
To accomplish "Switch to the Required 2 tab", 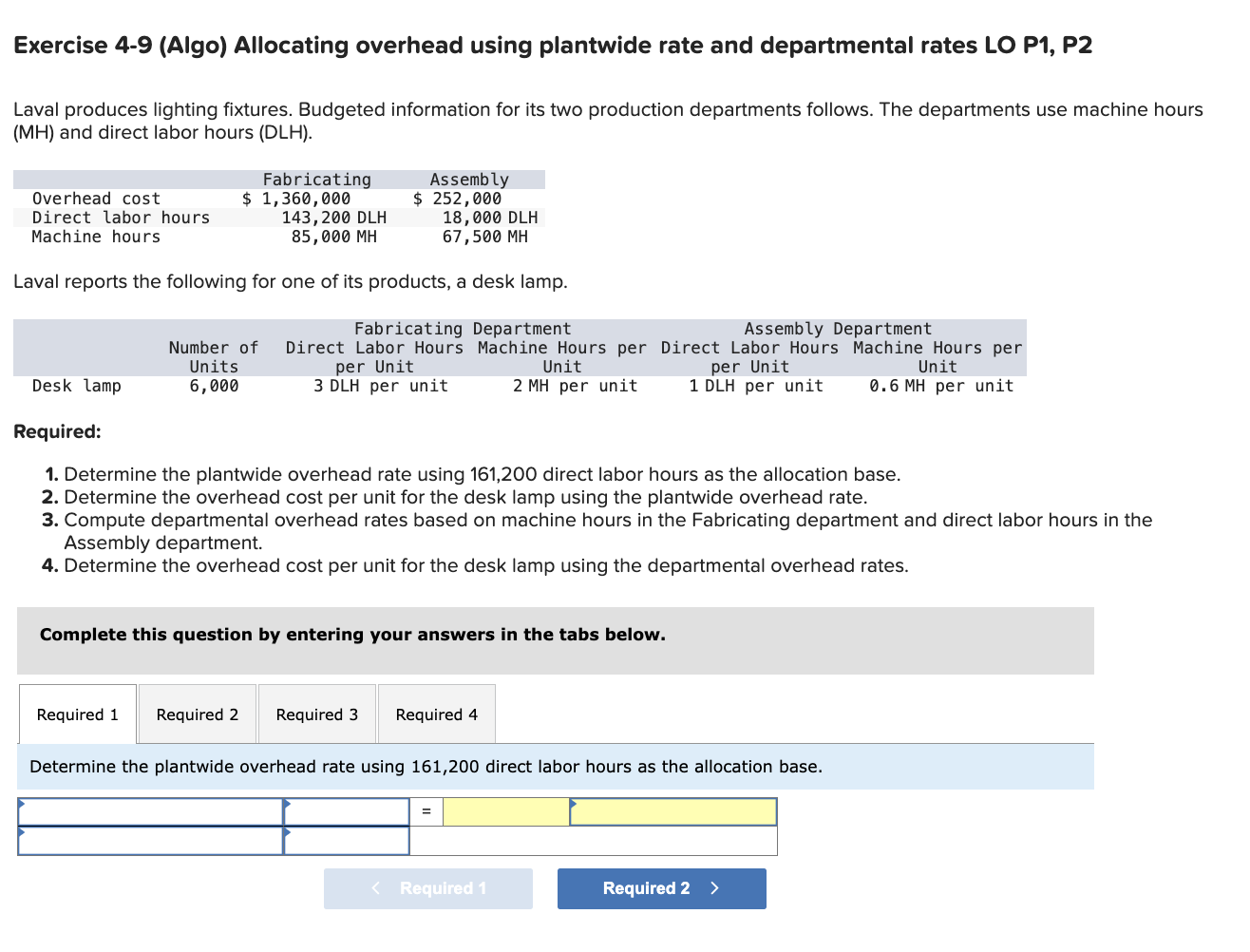I will 197,714.
